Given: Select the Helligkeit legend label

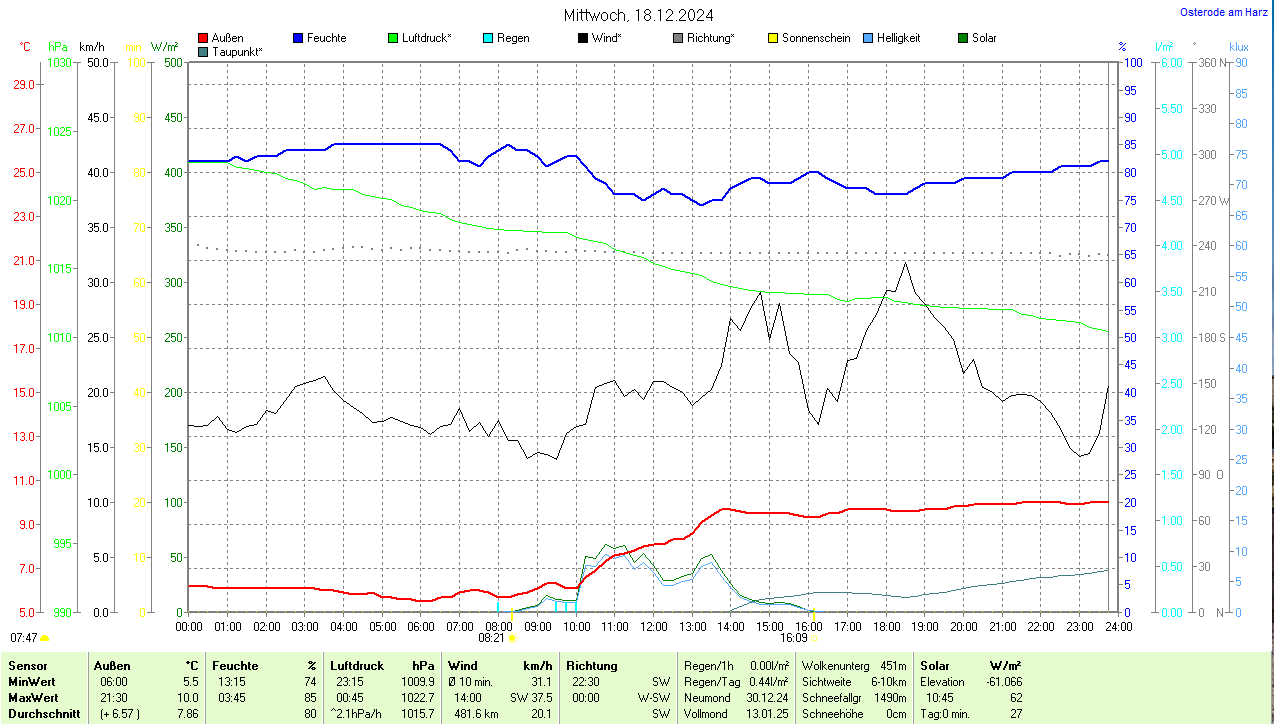Looking at the screenshot, I should pyautogui.click(x=898, y=38).
